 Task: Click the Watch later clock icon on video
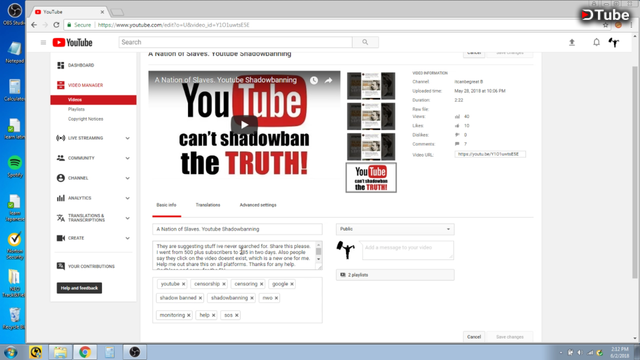click(313, 80)
